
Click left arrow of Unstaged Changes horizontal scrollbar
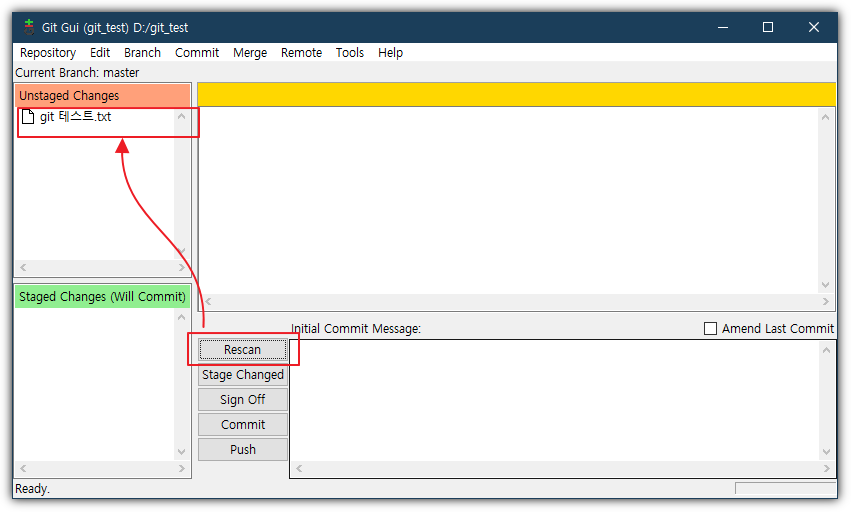click(x=23, y=267)
